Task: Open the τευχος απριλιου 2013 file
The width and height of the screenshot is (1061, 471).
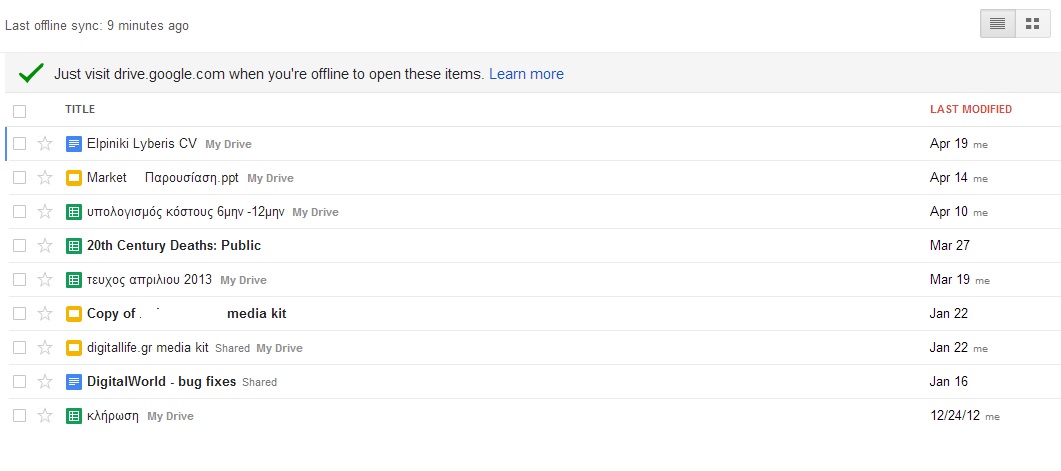Action: [149, 280]
